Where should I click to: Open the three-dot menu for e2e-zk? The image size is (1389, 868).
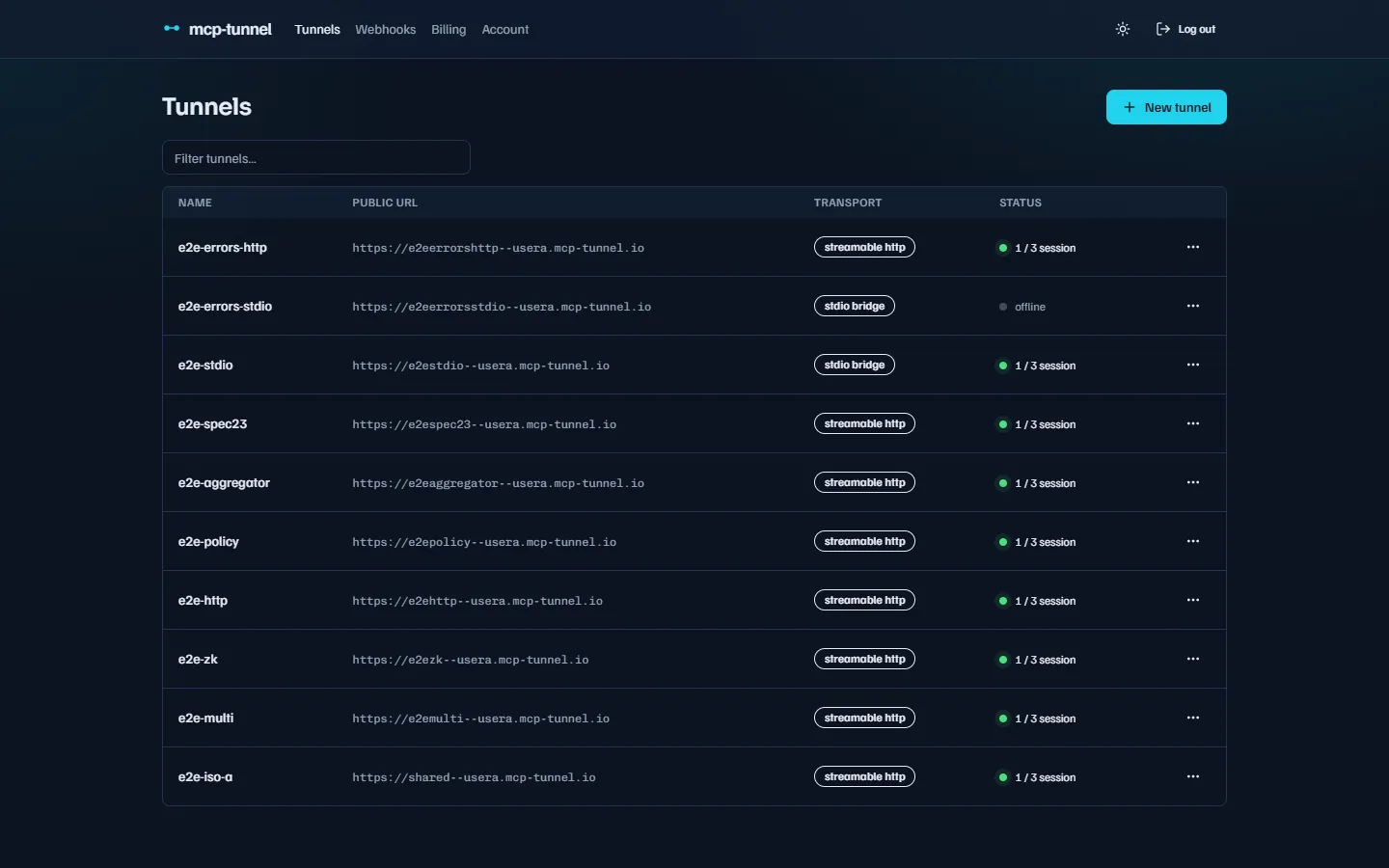[x=1193, y=659]
